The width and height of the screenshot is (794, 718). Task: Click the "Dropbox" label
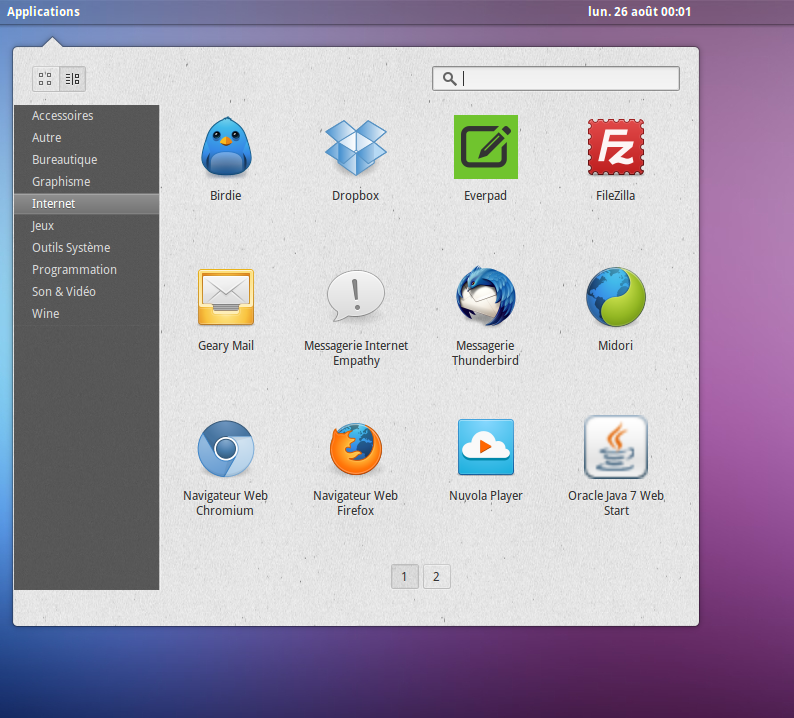click(x=355, y=195)
